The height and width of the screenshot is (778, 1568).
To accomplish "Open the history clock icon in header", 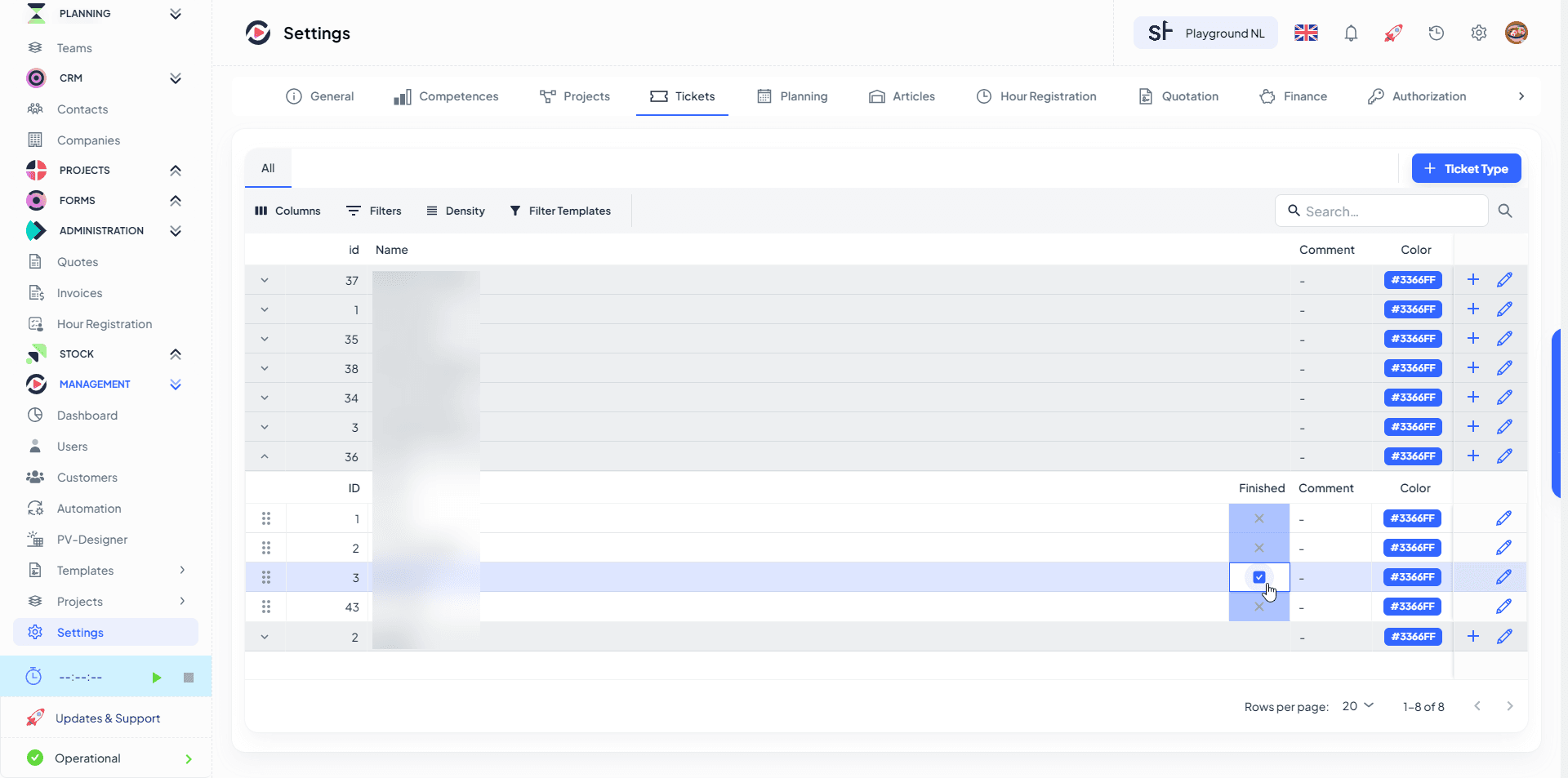I will [1436, 33].
